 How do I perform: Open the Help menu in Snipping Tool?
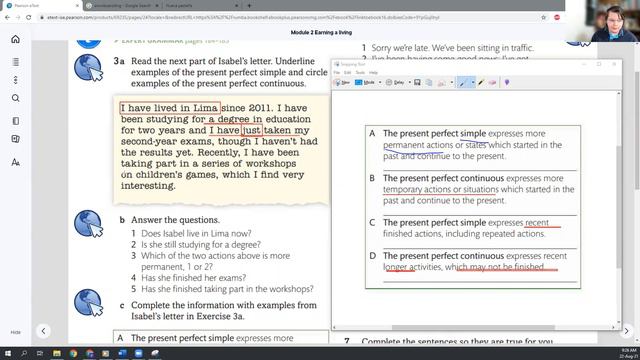point(373,73)
